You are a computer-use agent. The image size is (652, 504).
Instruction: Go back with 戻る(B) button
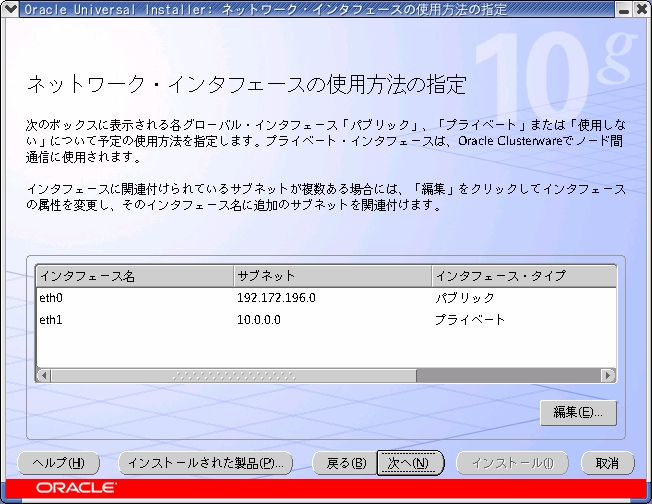[346, 463]
